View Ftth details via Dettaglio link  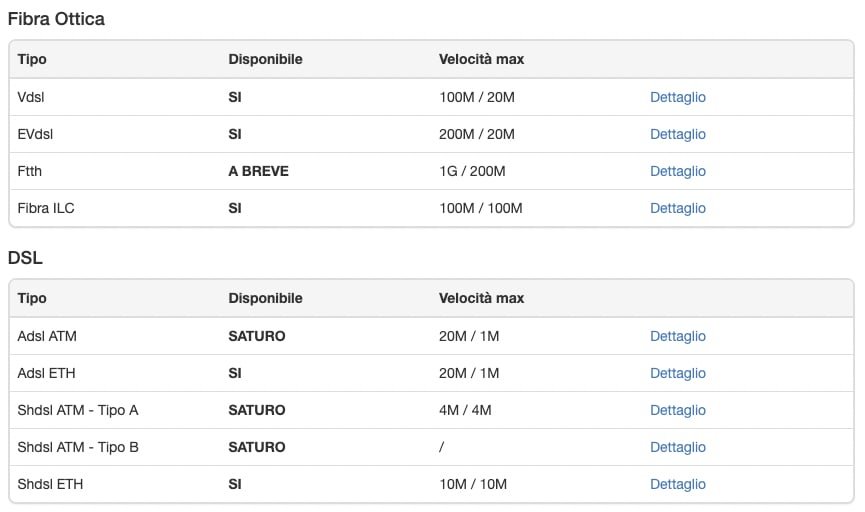tap(677, 172)
